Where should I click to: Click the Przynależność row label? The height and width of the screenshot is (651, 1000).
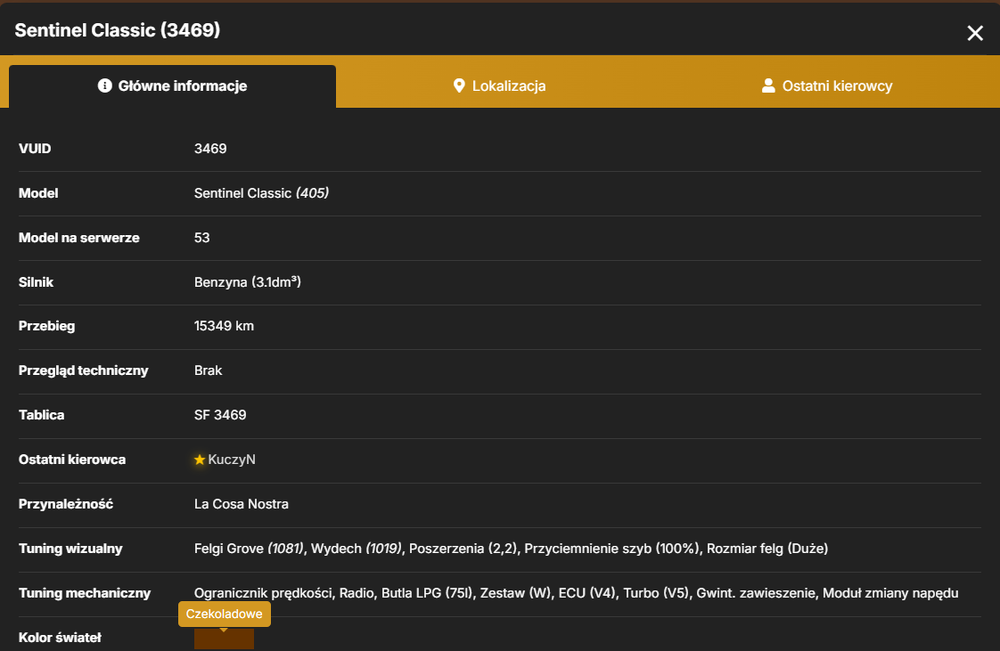coord(66,504)
